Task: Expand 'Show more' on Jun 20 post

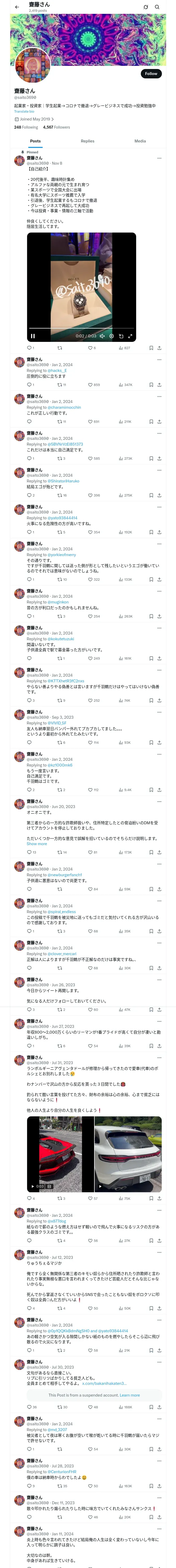Action: [x=37, y=844]
